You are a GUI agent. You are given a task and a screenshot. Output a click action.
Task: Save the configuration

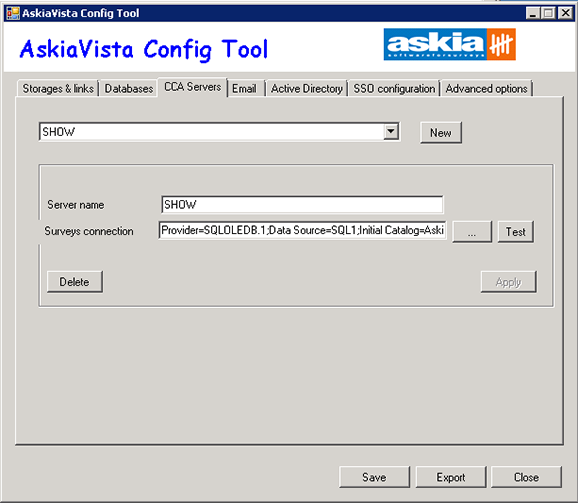click(374, 477)
